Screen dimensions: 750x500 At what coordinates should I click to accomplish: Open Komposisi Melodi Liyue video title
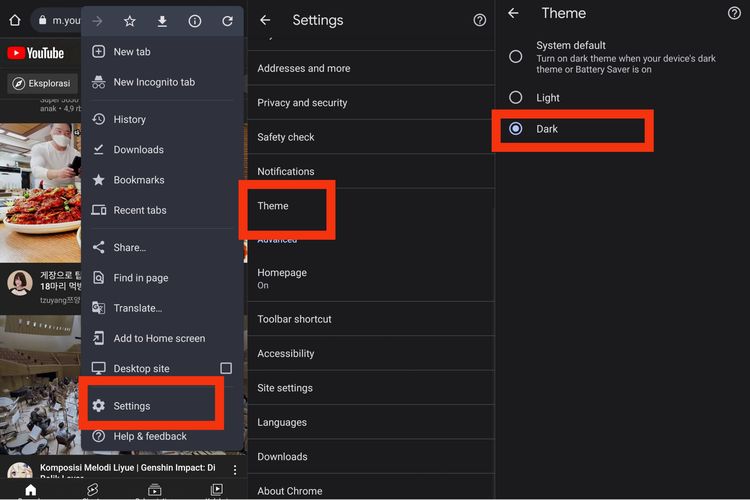[x=128, y=467]
